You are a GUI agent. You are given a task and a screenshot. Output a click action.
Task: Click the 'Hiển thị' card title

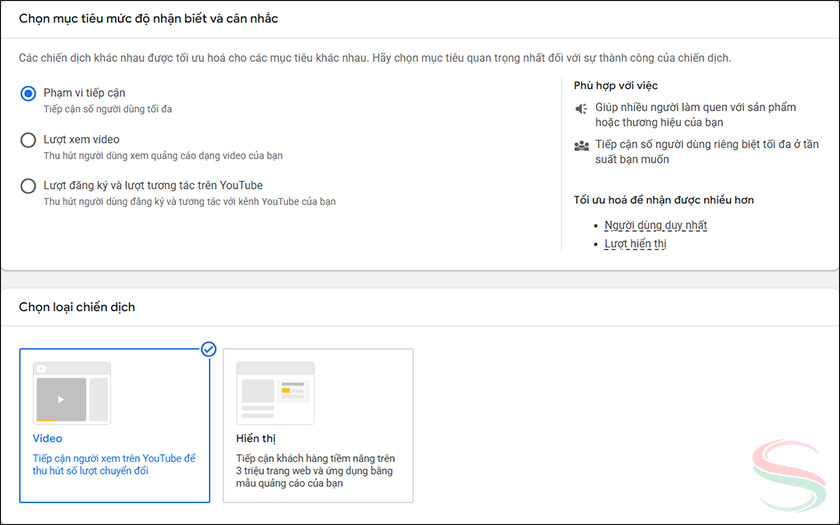(256, 438)
